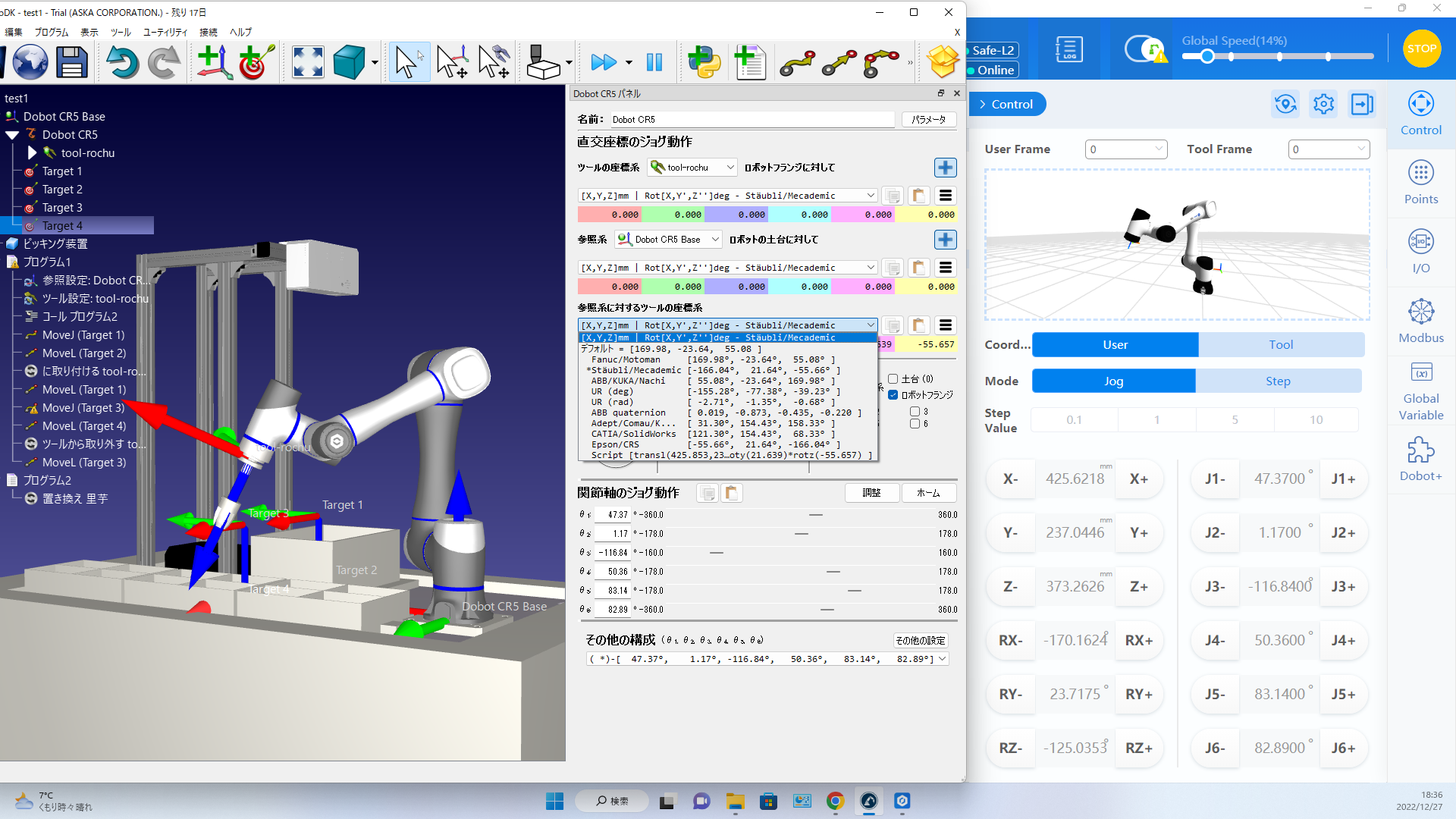Hit the yellow STOP button

coord(1422,49)
